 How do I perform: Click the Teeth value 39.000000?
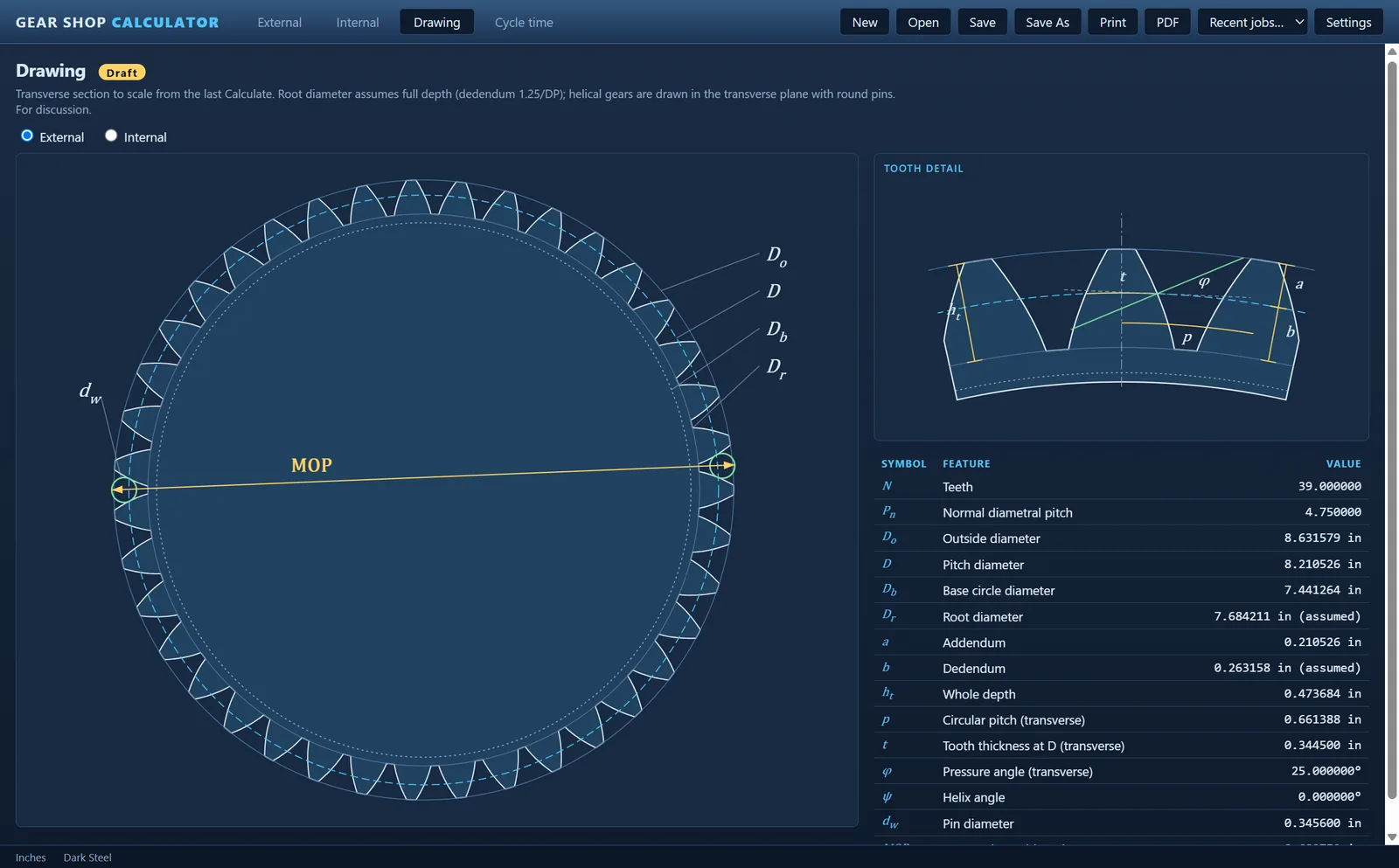click(x=1329, y=486)
